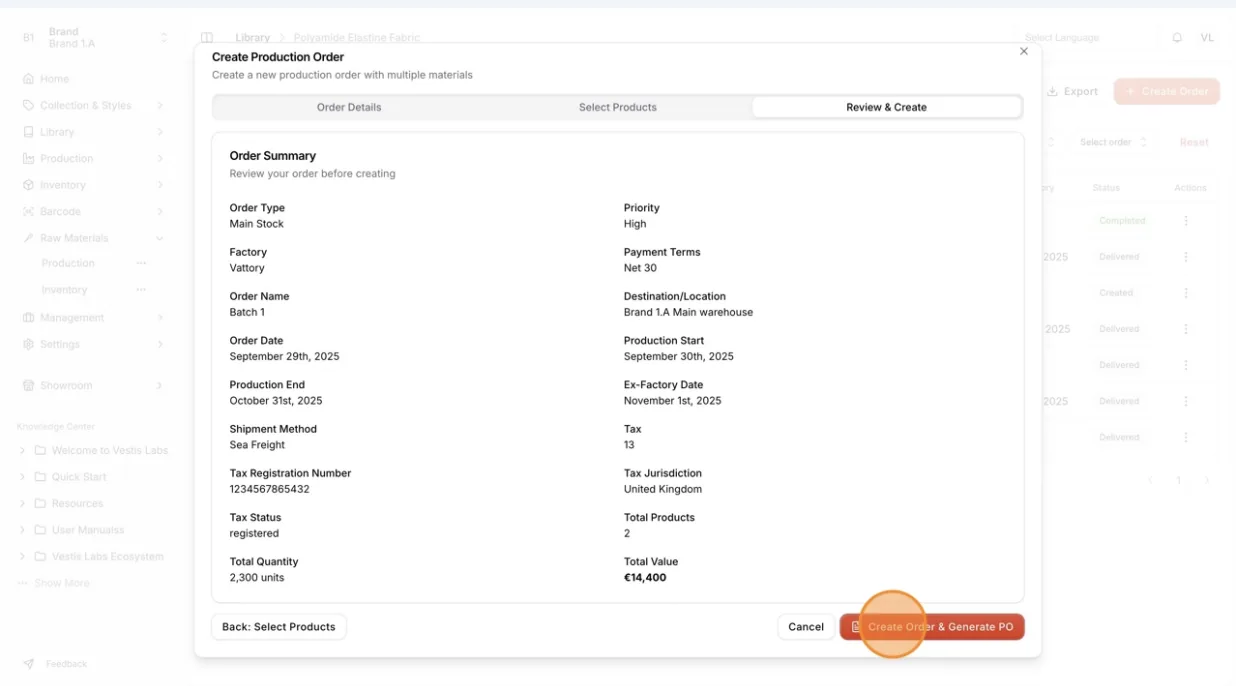Go to the next page arrow
The width and height of the screenshot is (1236, 686).
[1207, 481]
